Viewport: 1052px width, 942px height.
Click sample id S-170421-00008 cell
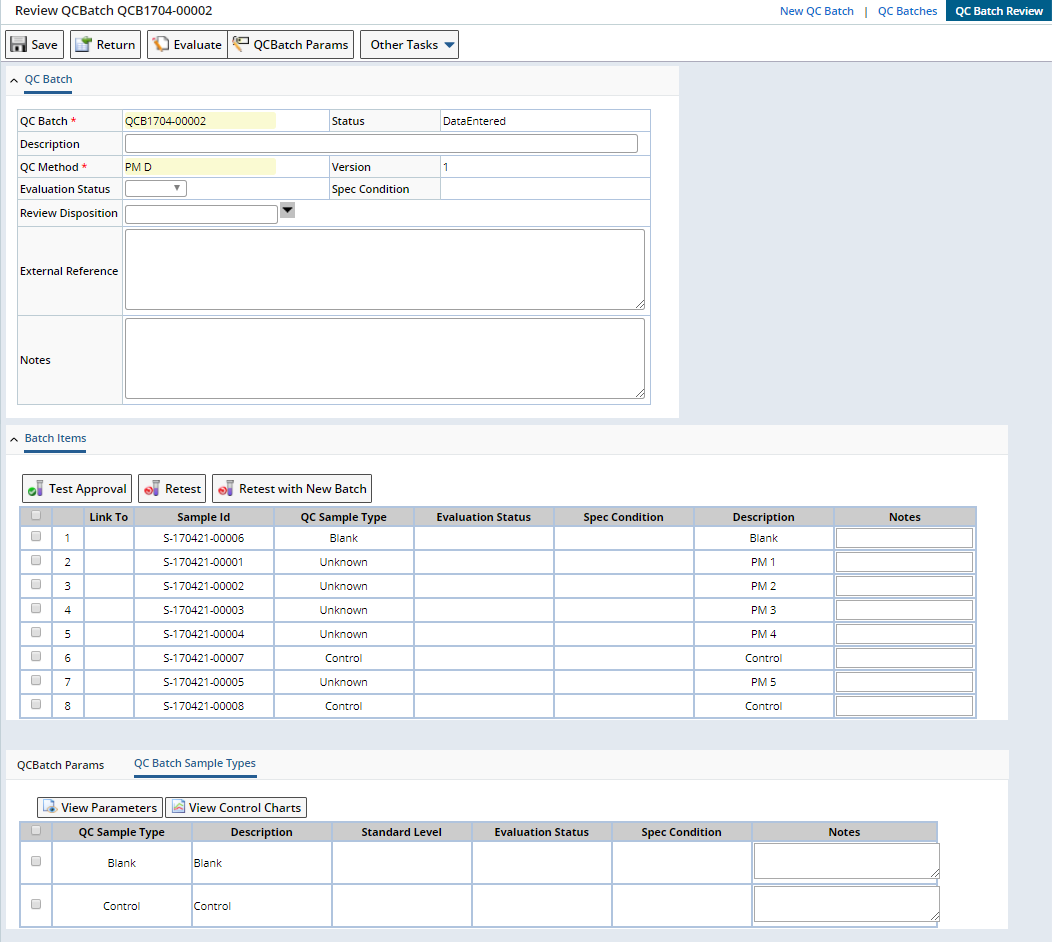pos(204,706)
